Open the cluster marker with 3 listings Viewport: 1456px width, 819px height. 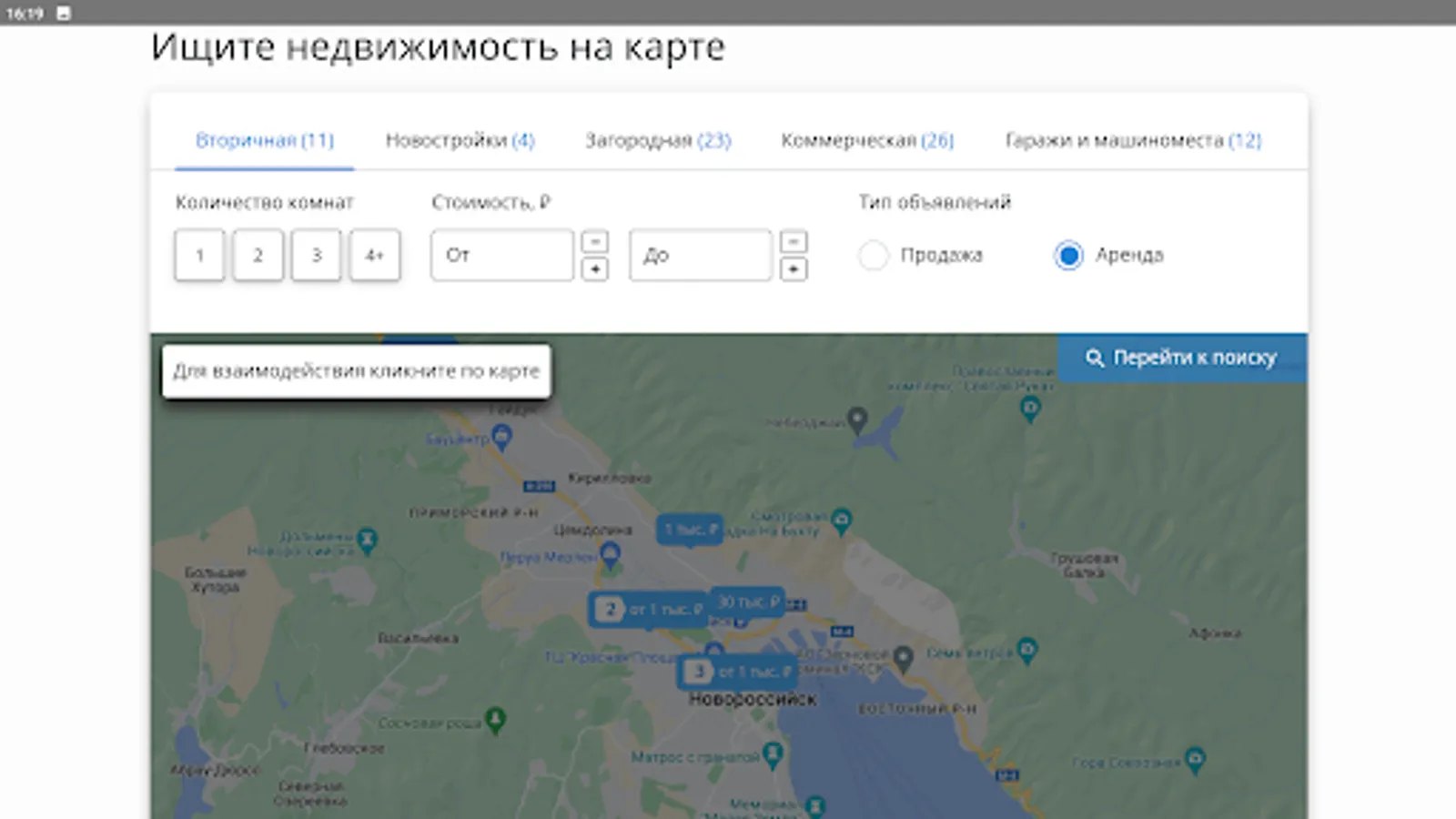click(738, 672)
